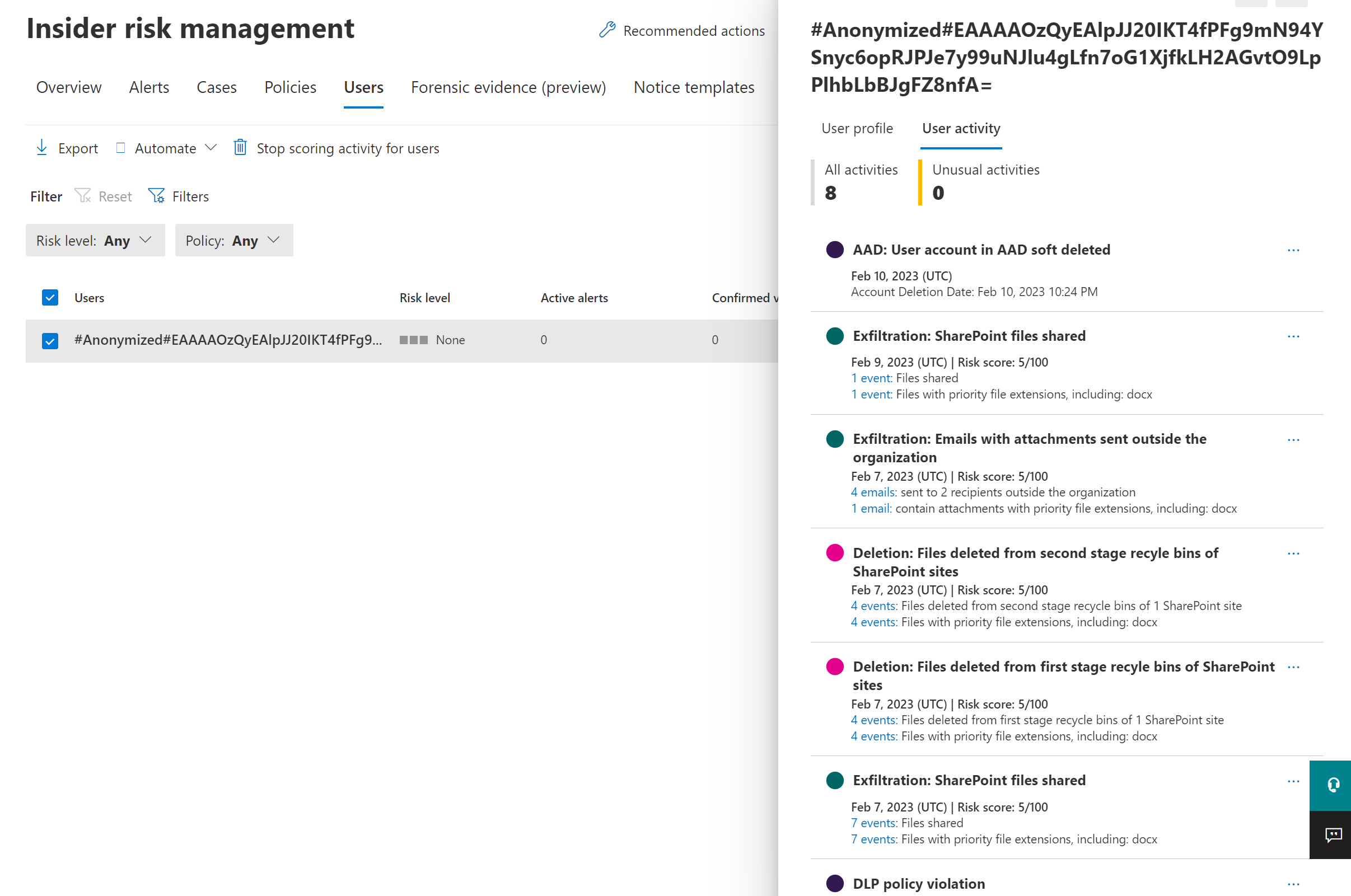
Task: Open more options for DLP policy violation
Action: (x=1293, y=884)
